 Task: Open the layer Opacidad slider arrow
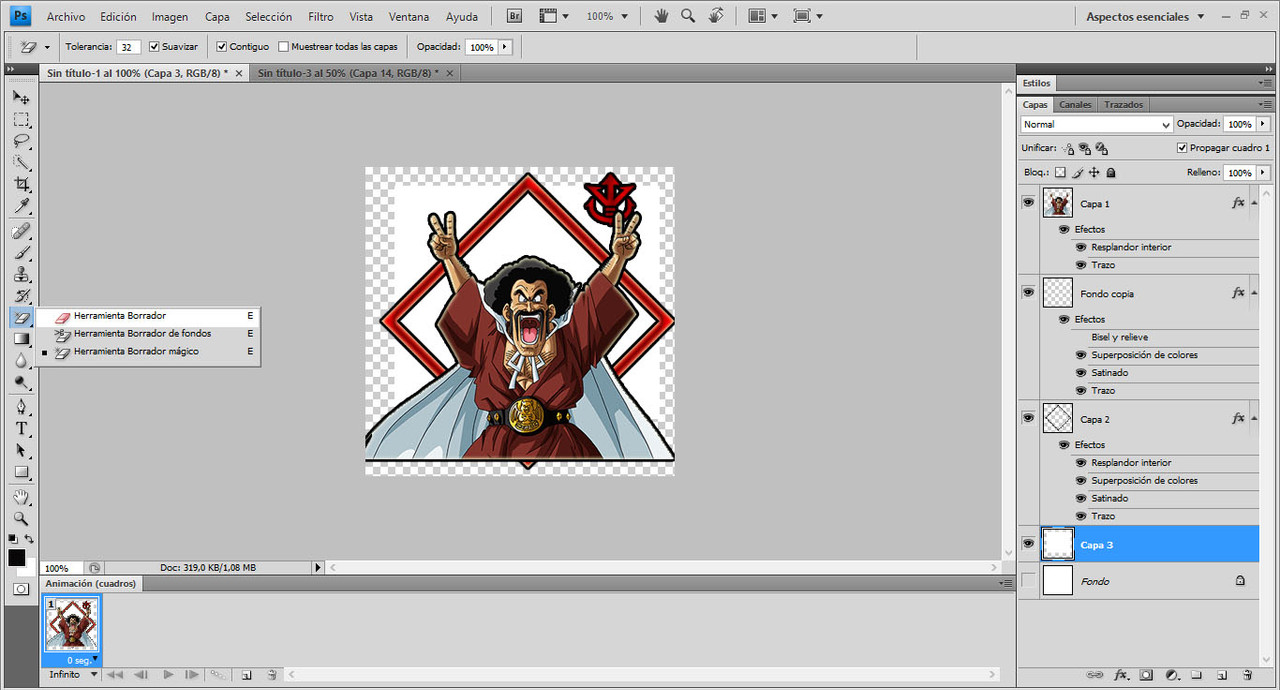tap(1263, 124)
